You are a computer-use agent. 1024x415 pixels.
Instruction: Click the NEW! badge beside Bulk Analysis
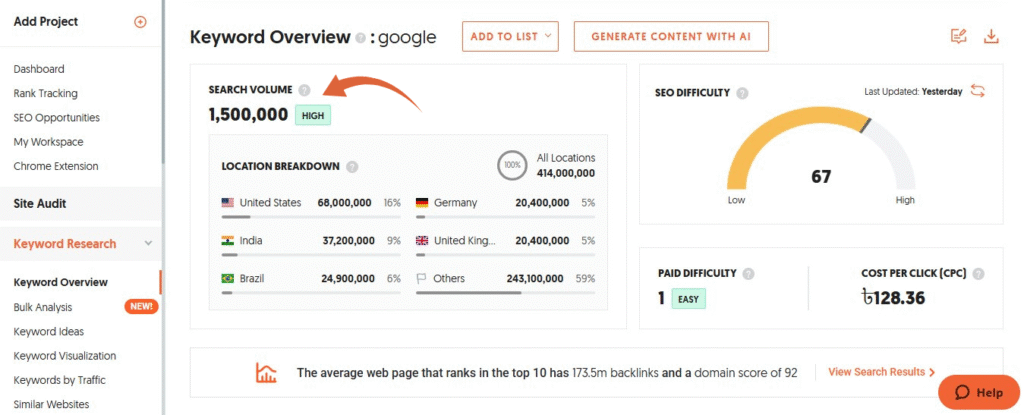click(141, 306)
